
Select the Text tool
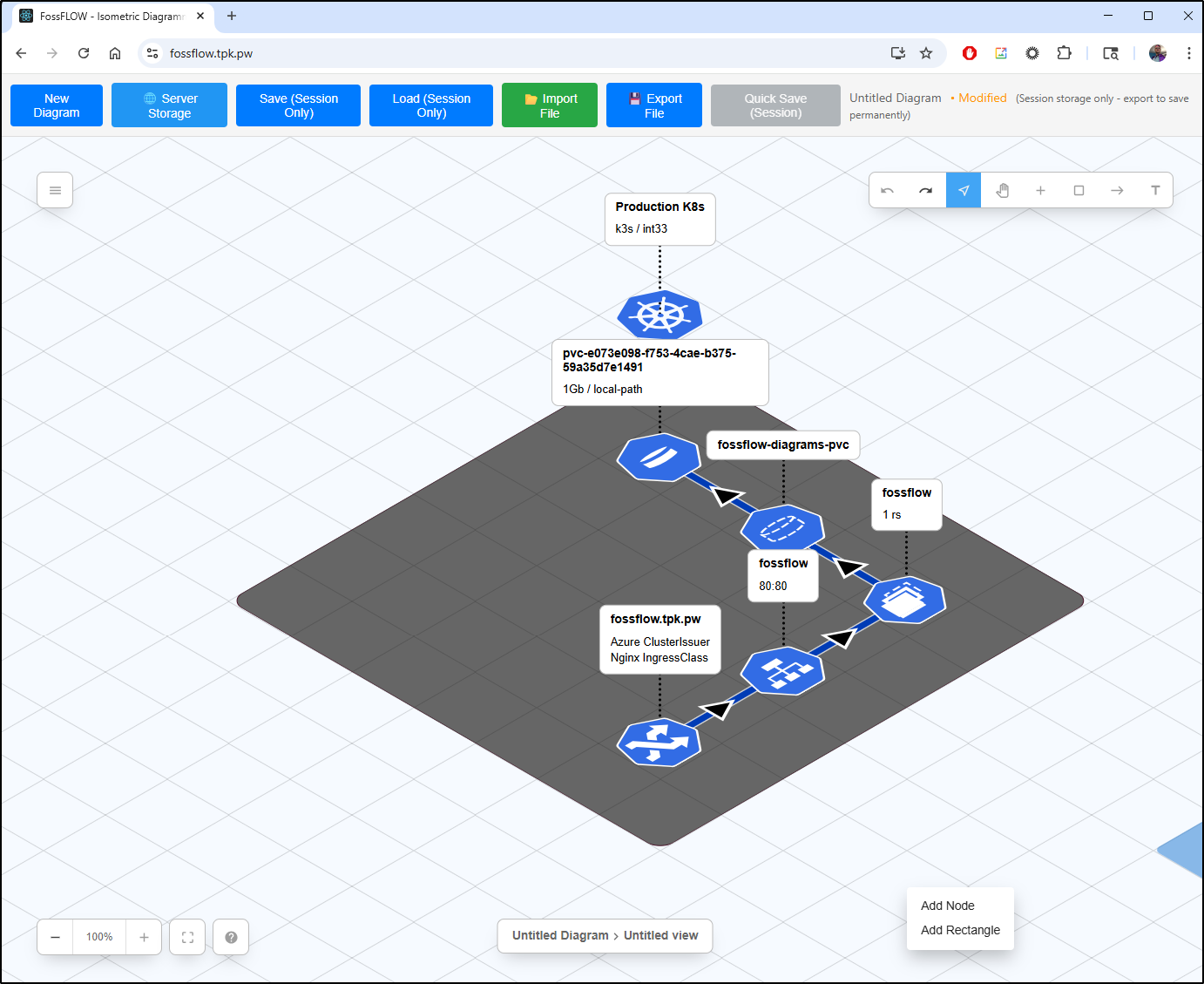pos(1155,189)
